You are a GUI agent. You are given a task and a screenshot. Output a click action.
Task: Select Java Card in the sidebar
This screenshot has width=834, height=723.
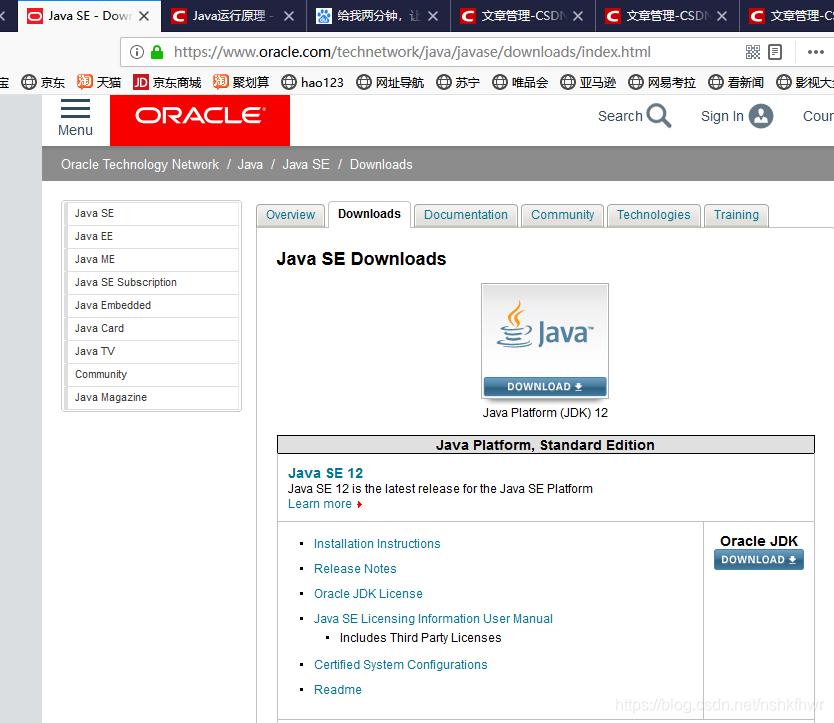click(152, 328)
